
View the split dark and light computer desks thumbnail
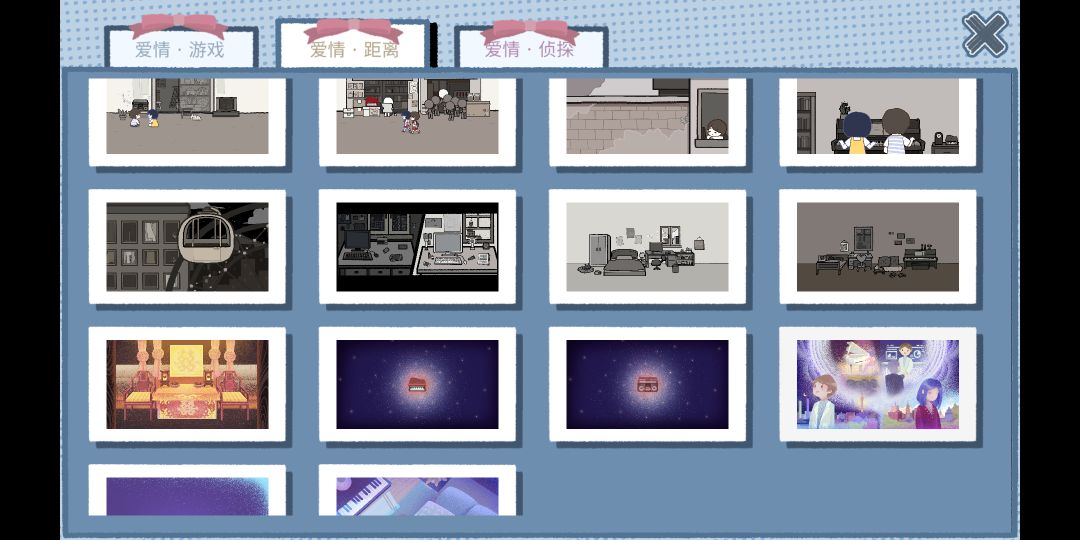(417, 247)
